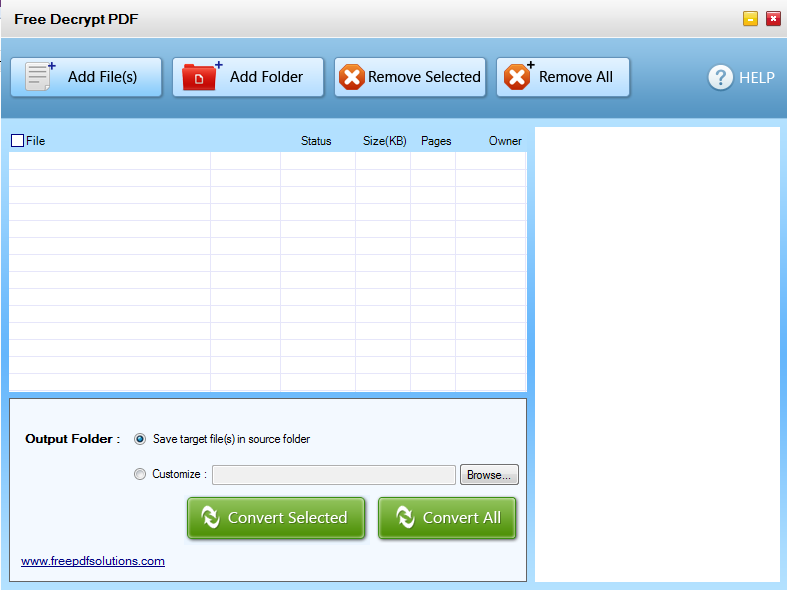Choose the Customize output folder option
This screenshot has width=787, height=590.
coord(140,474)
